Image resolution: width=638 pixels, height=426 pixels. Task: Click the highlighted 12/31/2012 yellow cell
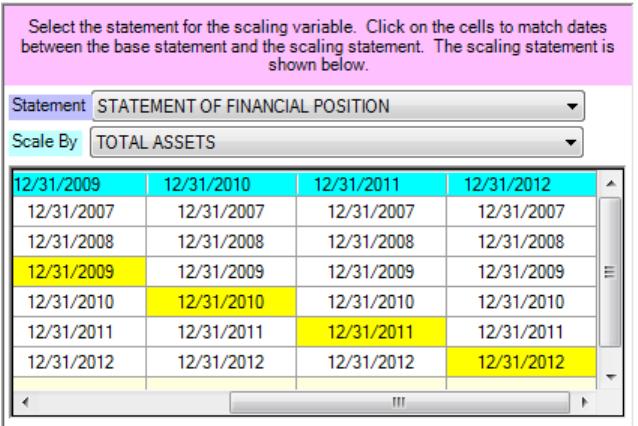(x=521, y=362)
